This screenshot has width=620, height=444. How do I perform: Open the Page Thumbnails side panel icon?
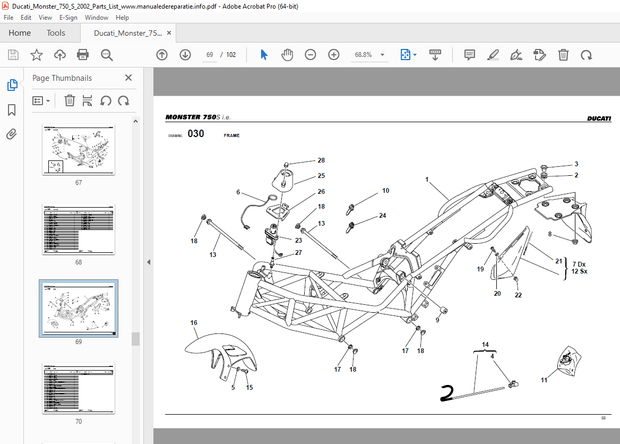tap(12, 85)
